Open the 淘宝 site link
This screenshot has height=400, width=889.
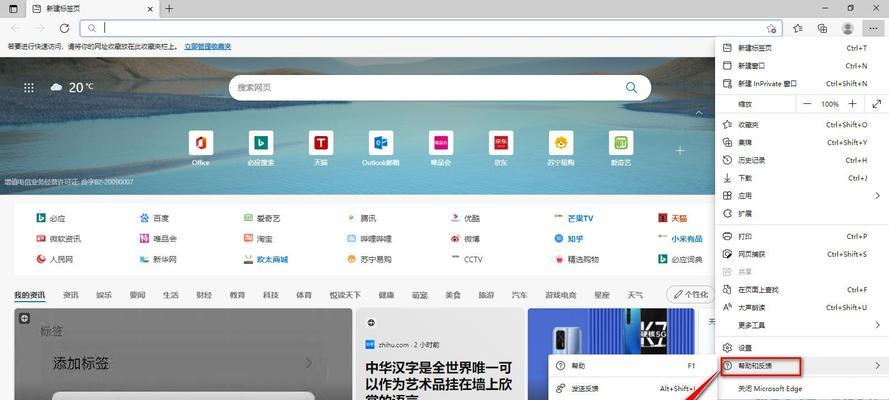pos(258,239)
